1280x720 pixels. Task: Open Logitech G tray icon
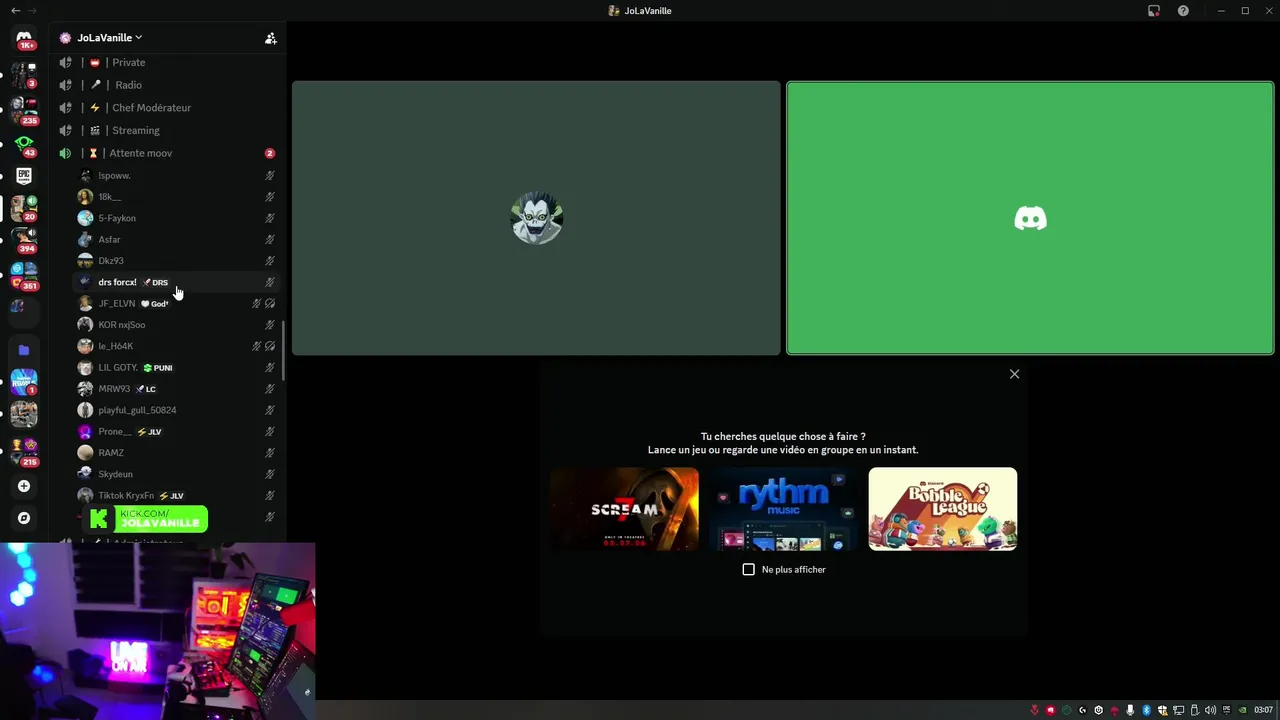[1083, 710]
